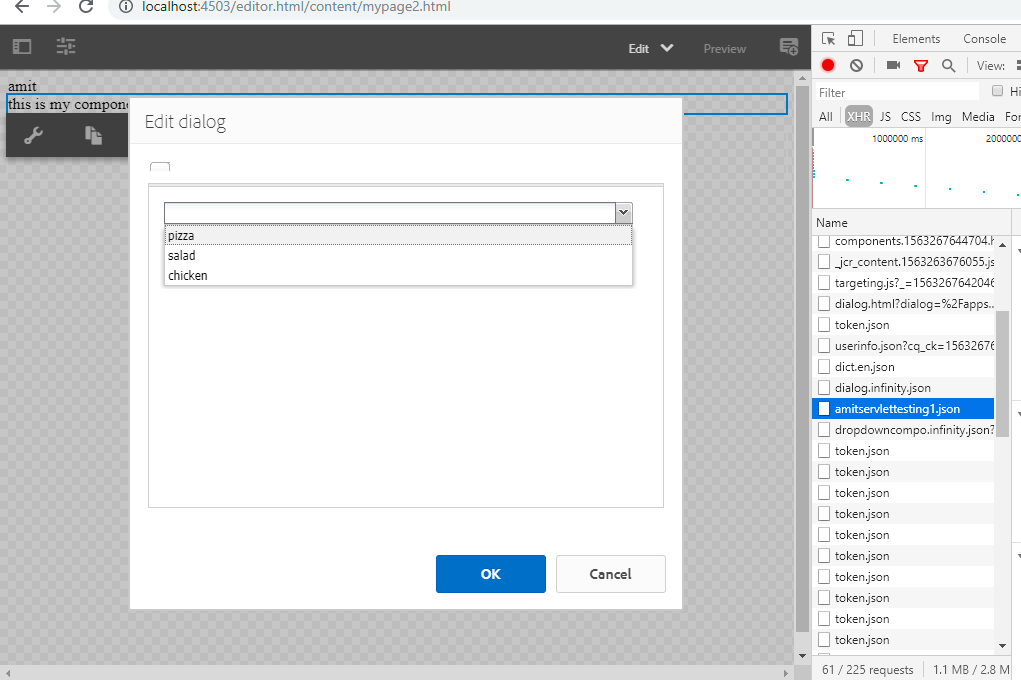The image size is (1021, 680).
Task: Open the page information settings icon
Action: click(x=66, y=47)
